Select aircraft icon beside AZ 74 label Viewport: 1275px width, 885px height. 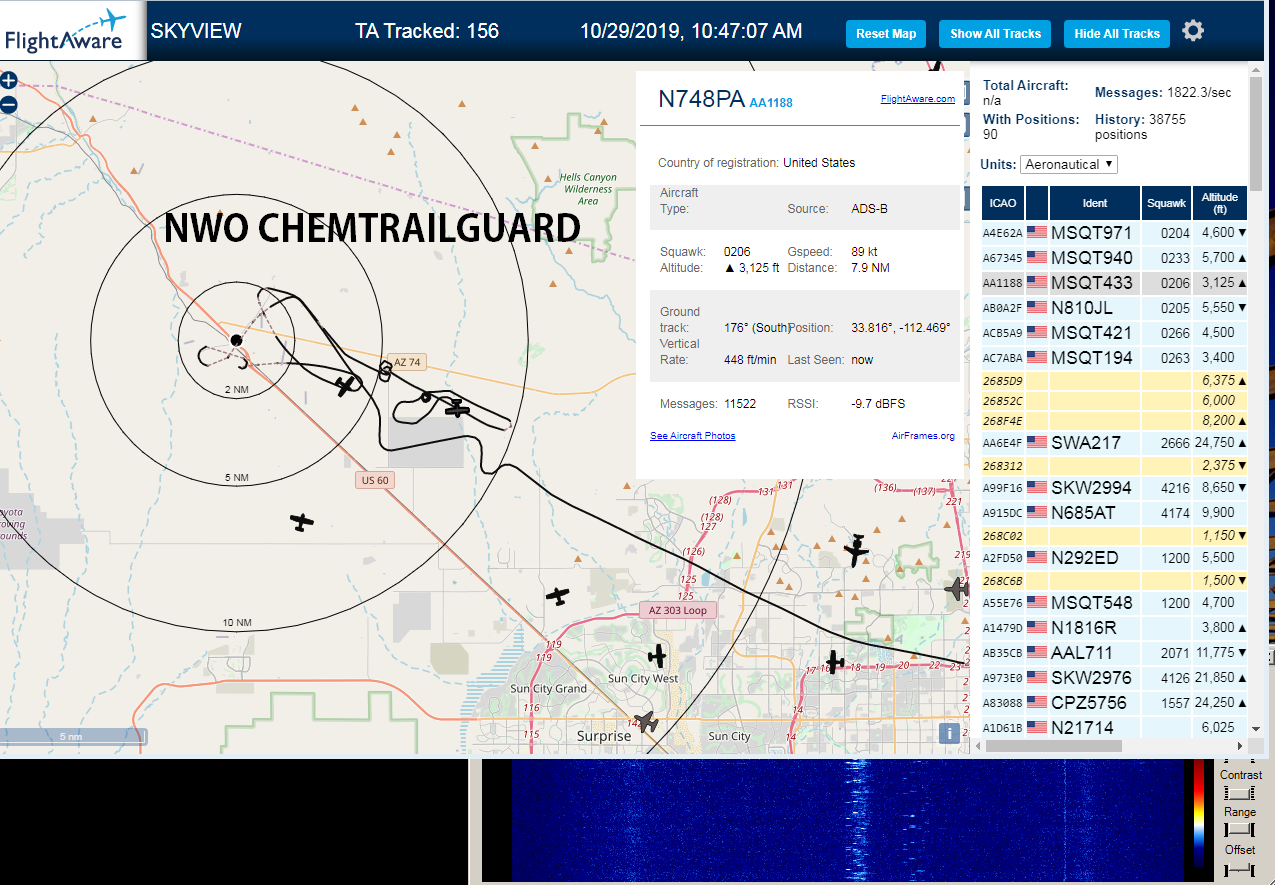[347, 385]
